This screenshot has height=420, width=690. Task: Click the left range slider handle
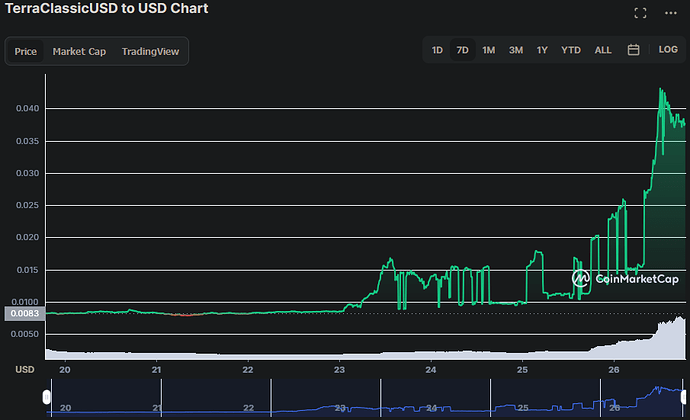[x=46, y=399]
